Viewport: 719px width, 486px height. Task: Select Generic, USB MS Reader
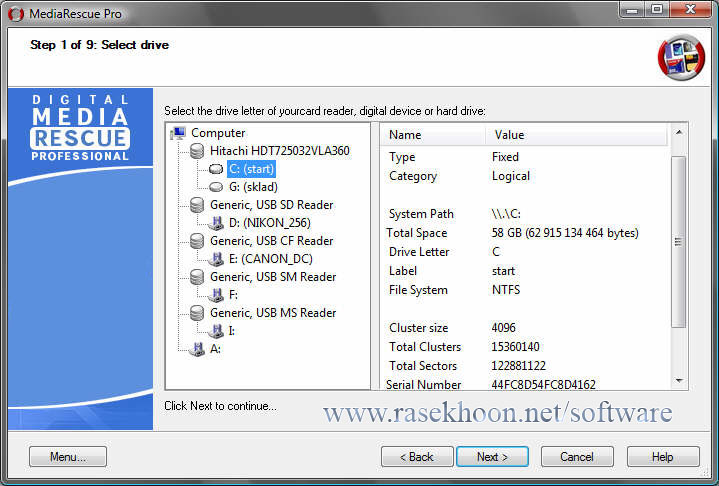(x=273, y=313)
